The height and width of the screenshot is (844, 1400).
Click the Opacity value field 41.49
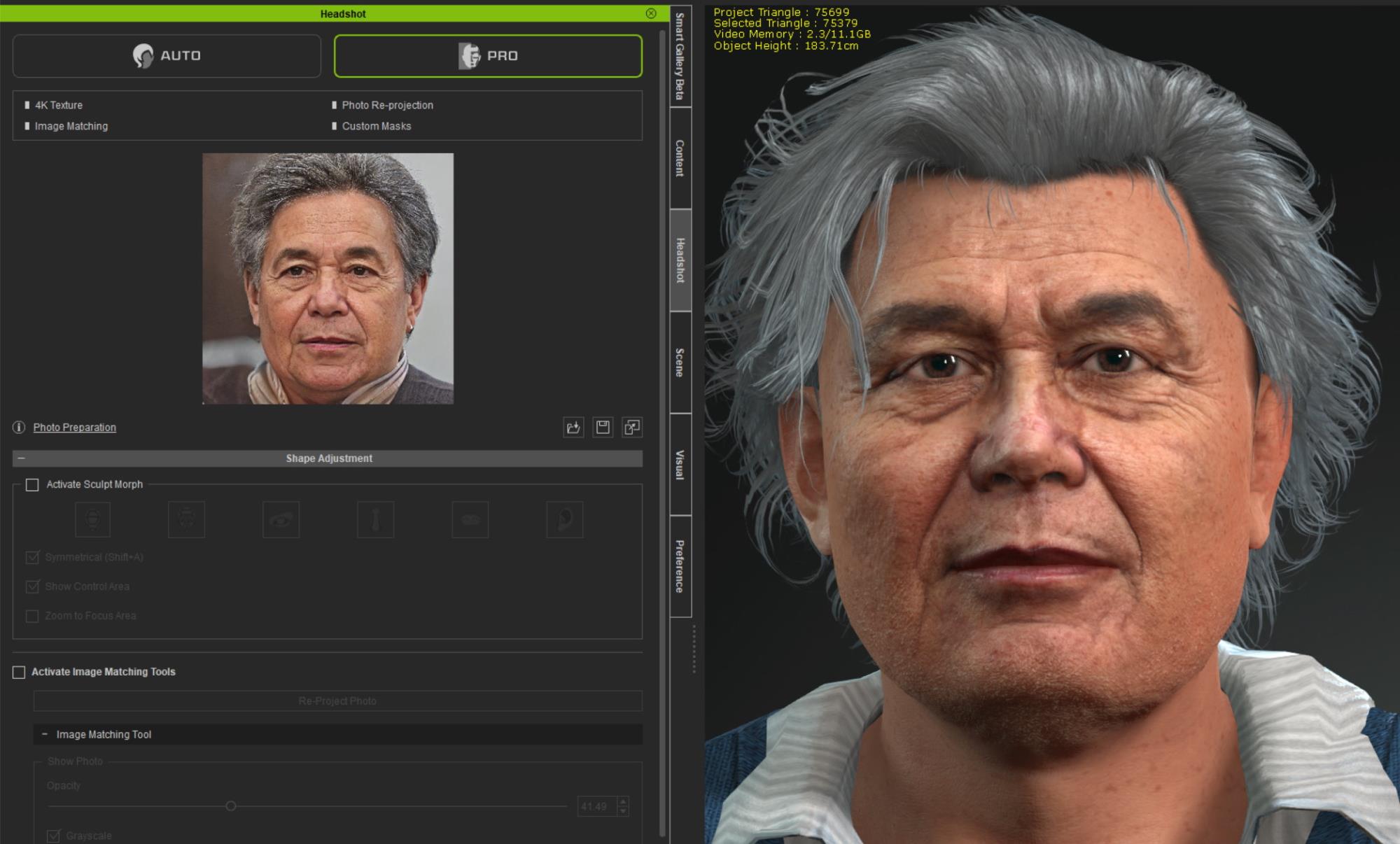coord(596,806)
